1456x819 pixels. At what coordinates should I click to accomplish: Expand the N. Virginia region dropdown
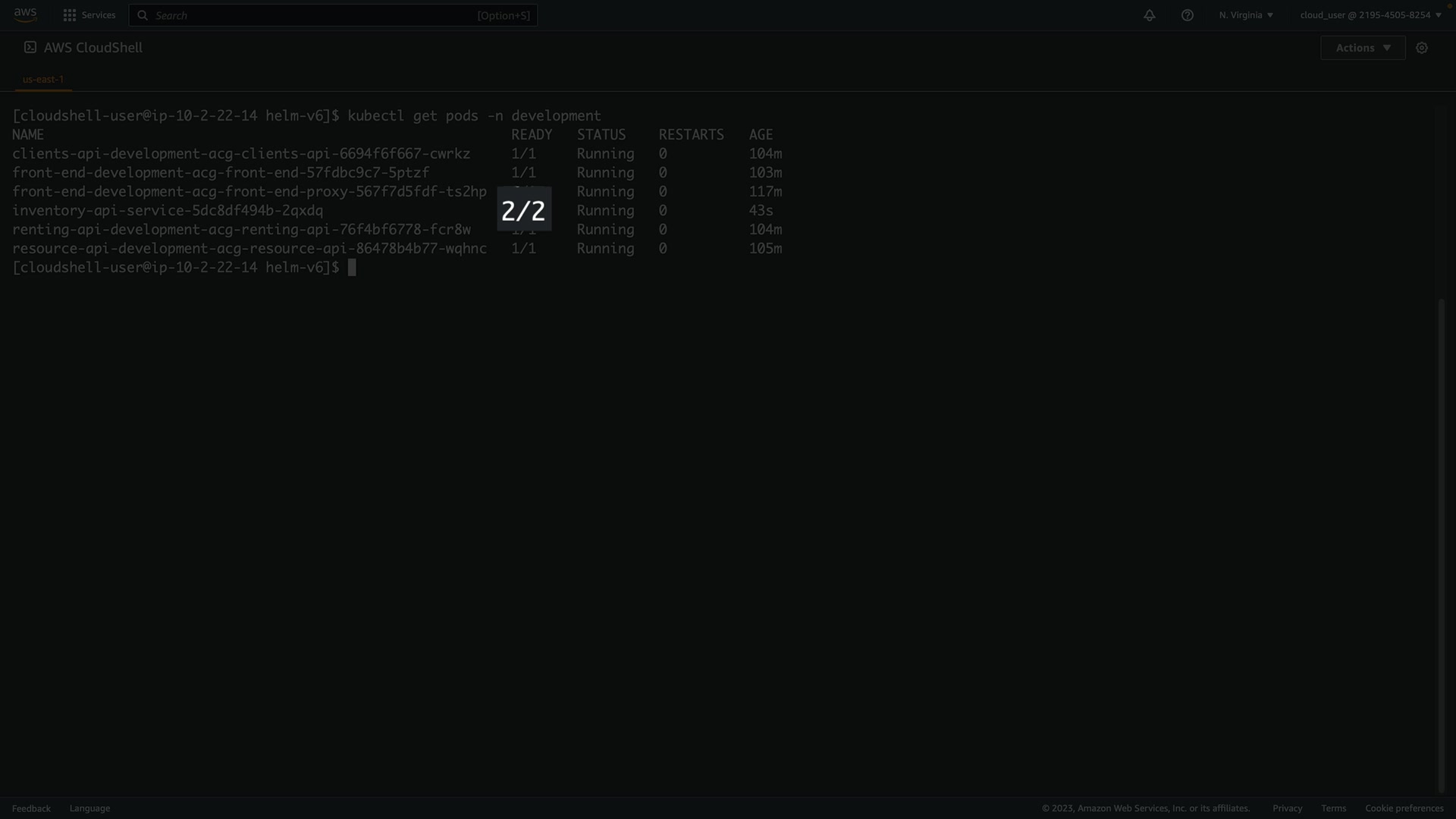[1246, 15]
